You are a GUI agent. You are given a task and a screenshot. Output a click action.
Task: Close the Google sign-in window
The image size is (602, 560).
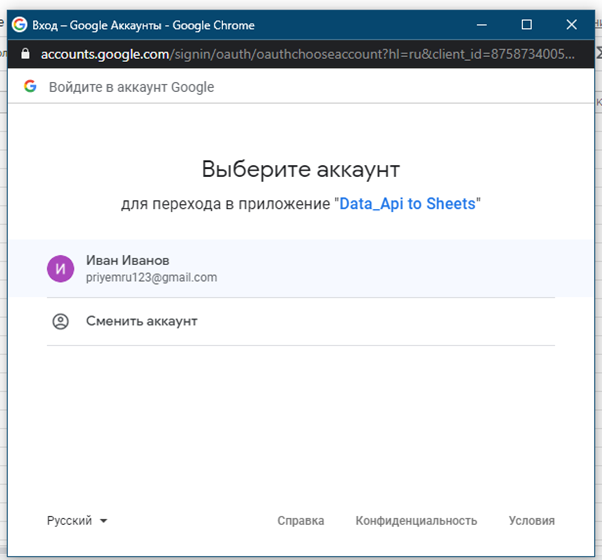[x=572, y=25]
